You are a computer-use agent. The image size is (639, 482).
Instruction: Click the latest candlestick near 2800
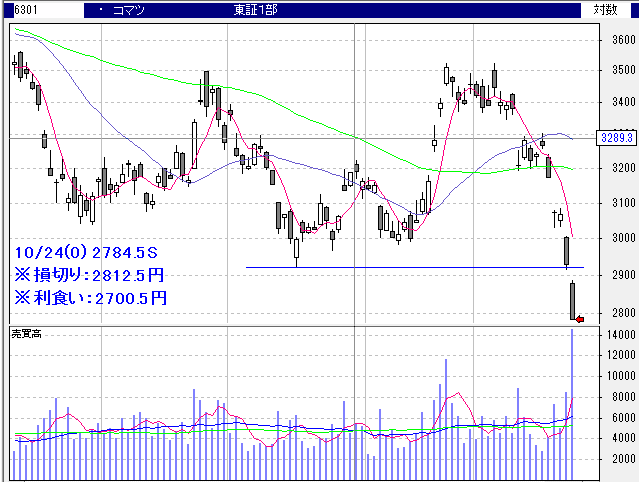coord(573,300)
